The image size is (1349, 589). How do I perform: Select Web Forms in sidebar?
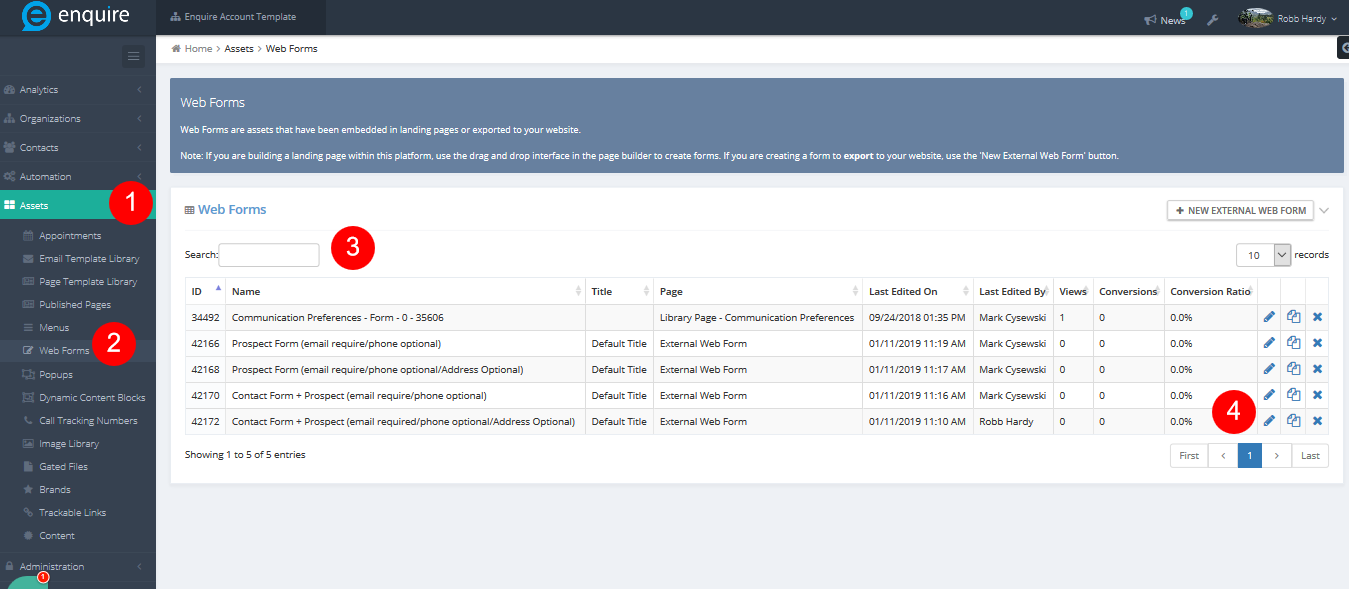tap(64, 351)
